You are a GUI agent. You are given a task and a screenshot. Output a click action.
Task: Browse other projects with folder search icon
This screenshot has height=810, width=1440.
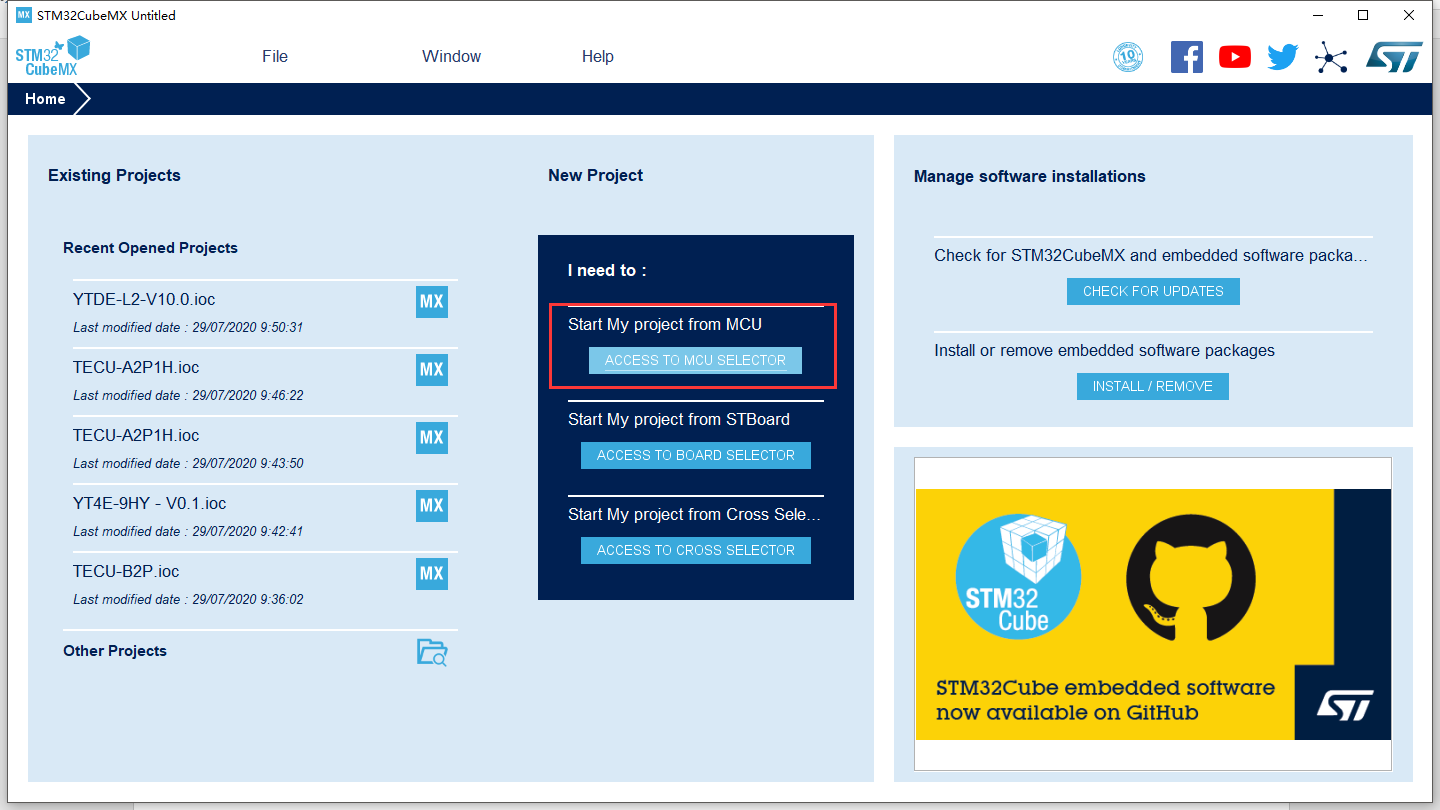click(x=432, y=652)
